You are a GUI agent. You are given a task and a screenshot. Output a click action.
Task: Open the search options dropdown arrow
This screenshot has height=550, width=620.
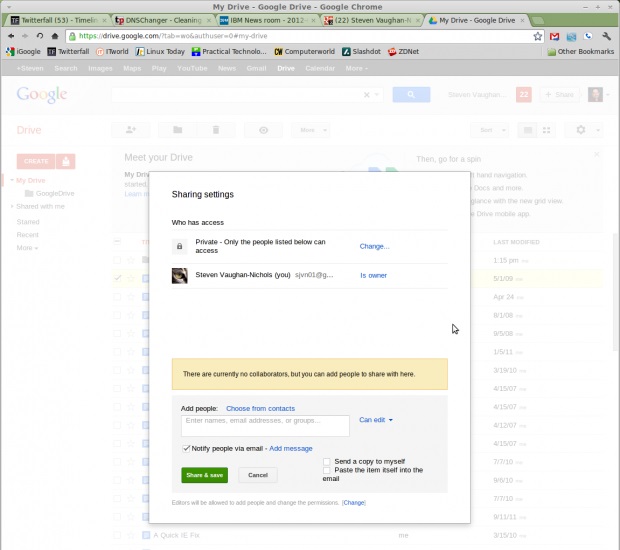(x=377, y=95)
